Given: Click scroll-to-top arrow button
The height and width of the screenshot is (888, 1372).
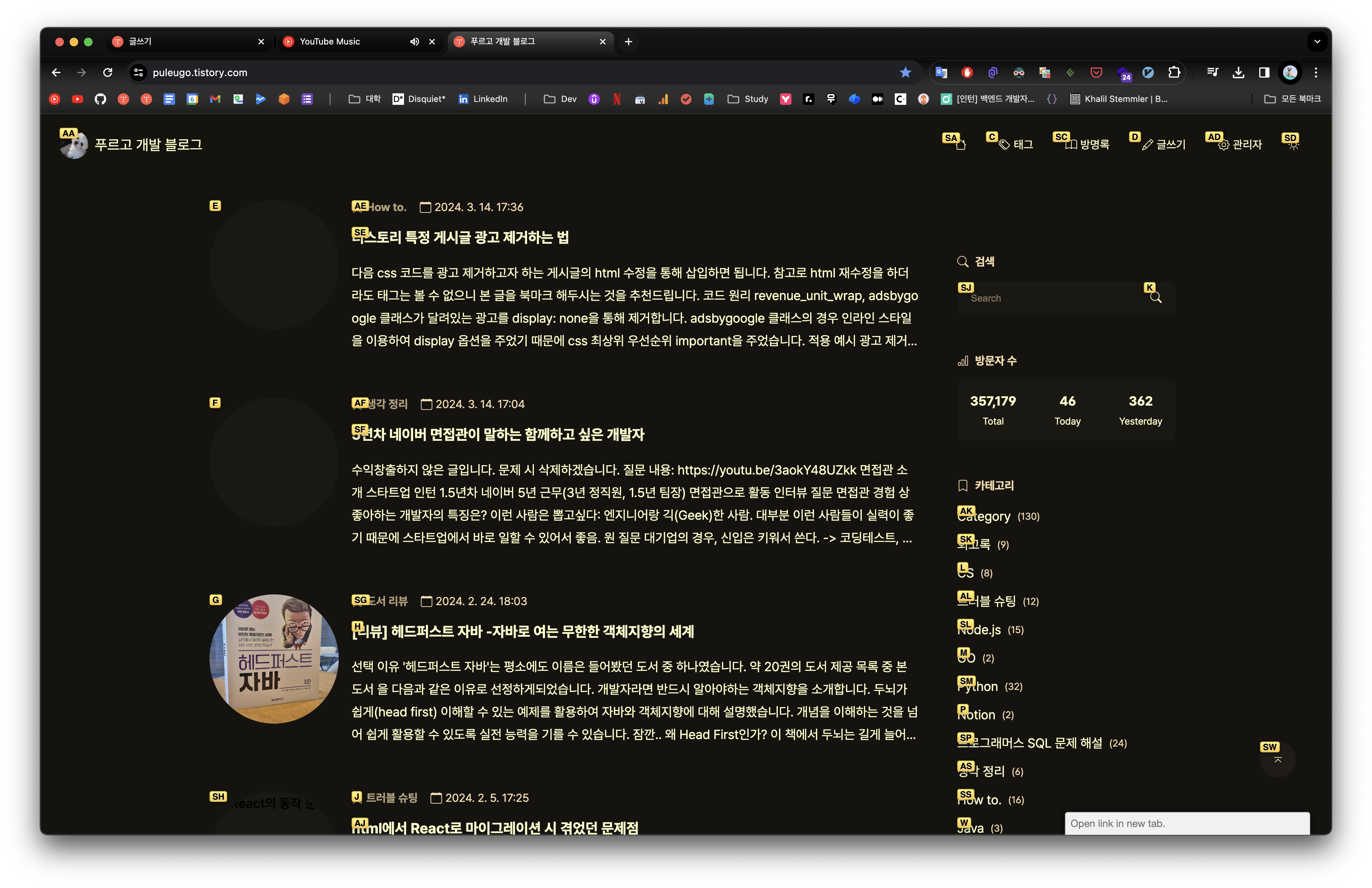Looking at the screenshot, I should pyautogui.click(x=1278, y=760).
